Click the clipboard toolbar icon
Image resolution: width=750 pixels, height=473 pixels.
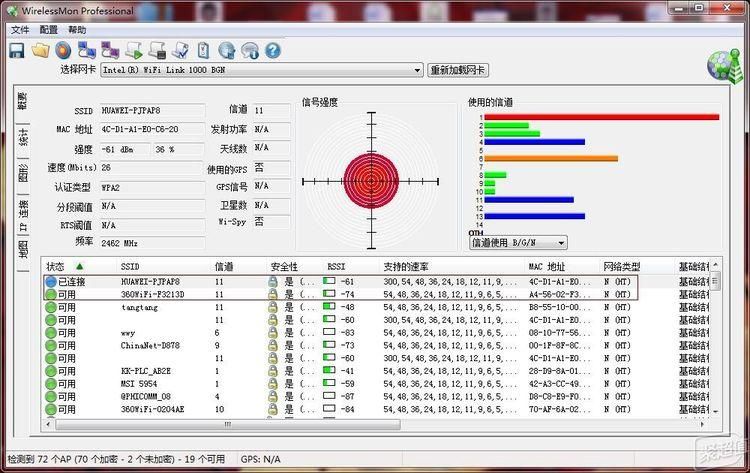204,50
